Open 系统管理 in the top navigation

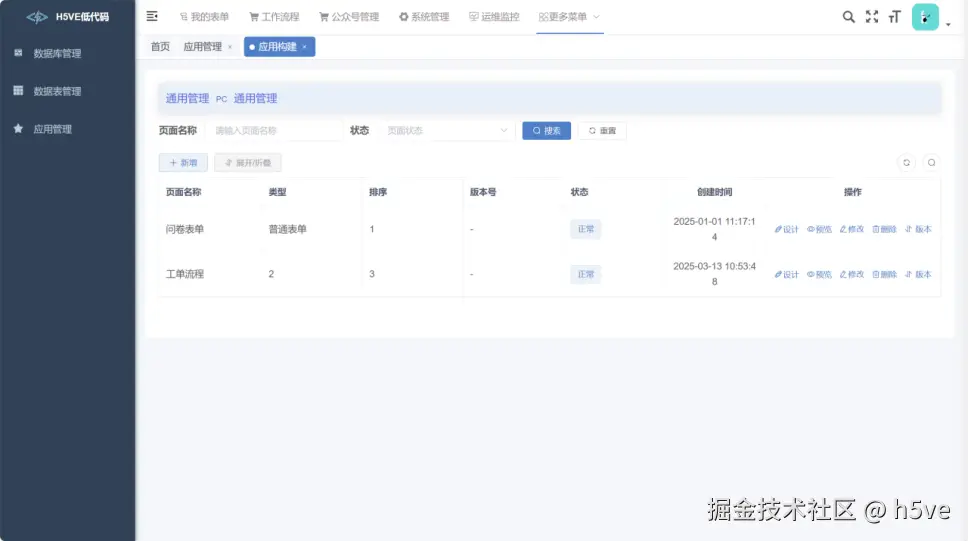(x=424, y=17)
